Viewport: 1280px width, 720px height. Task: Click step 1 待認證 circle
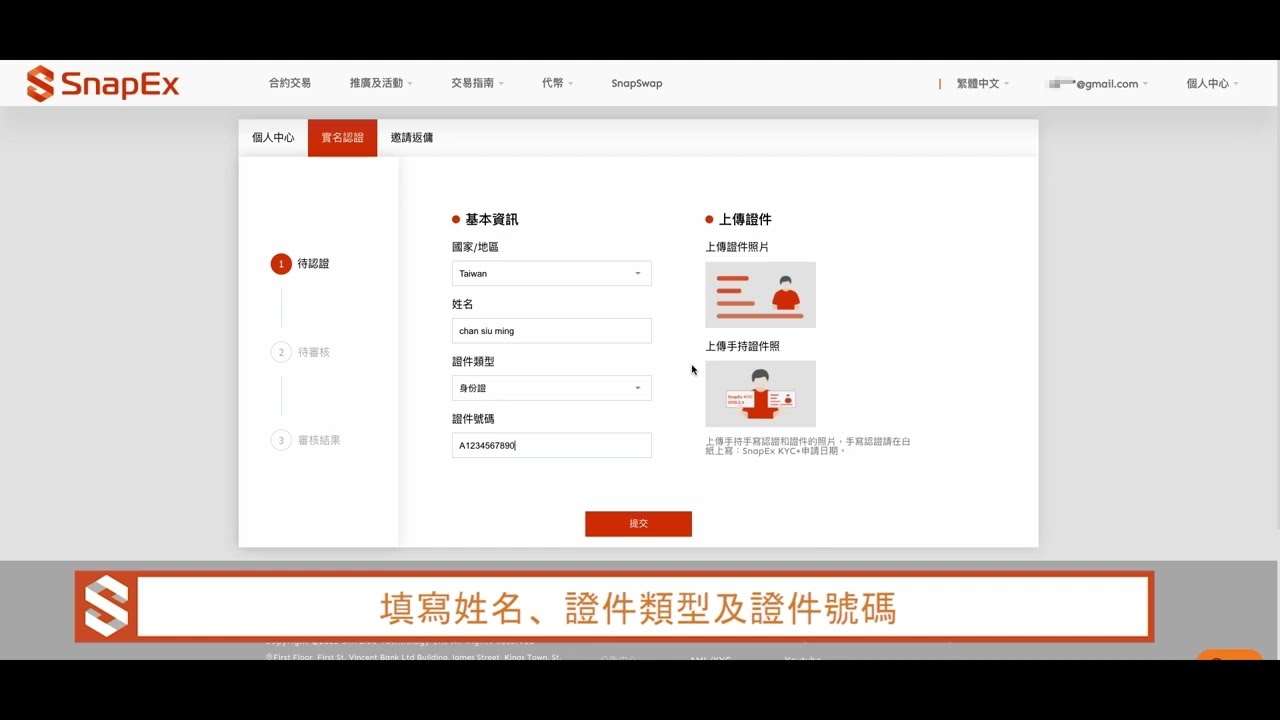coord(281,264)
